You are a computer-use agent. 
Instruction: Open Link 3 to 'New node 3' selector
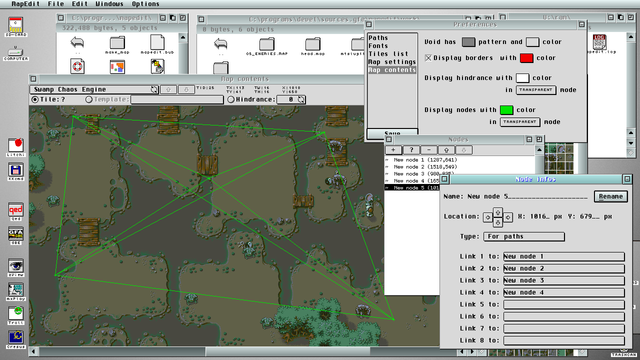coord(564,280)
